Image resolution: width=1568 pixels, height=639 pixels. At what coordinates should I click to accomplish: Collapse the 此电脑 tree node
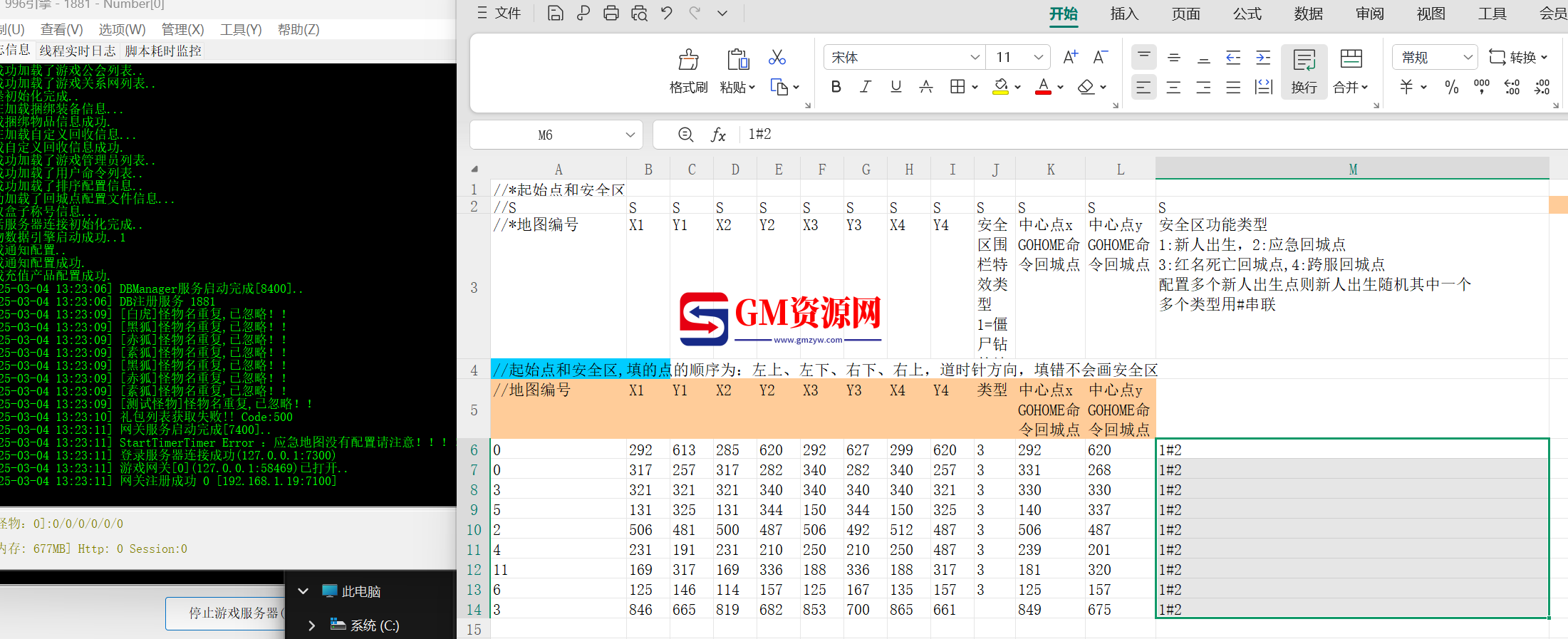tap(303, 591)
